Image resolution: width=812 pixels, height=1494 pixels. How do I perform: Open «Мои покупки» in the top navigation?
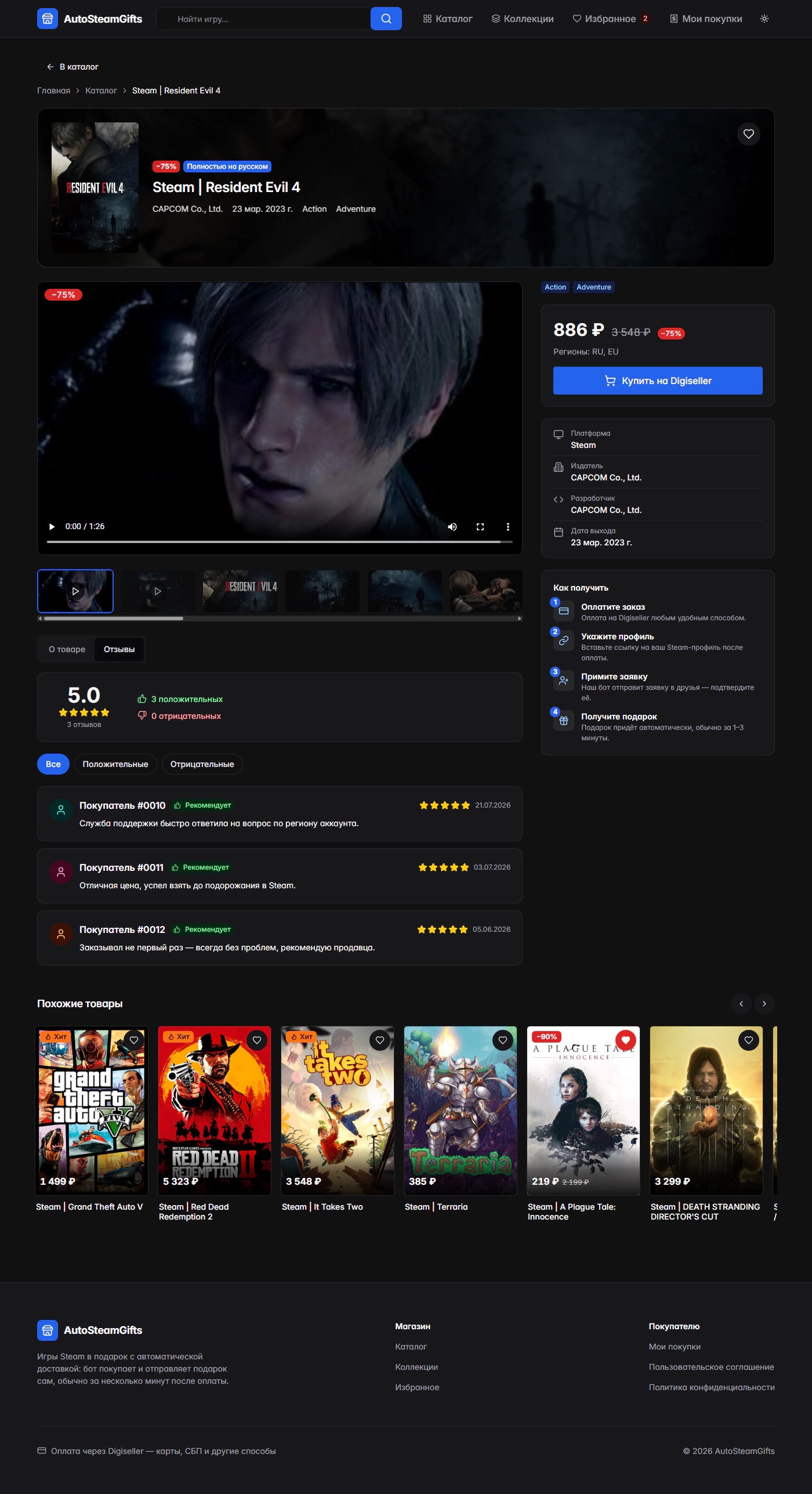tap(706, 19)
